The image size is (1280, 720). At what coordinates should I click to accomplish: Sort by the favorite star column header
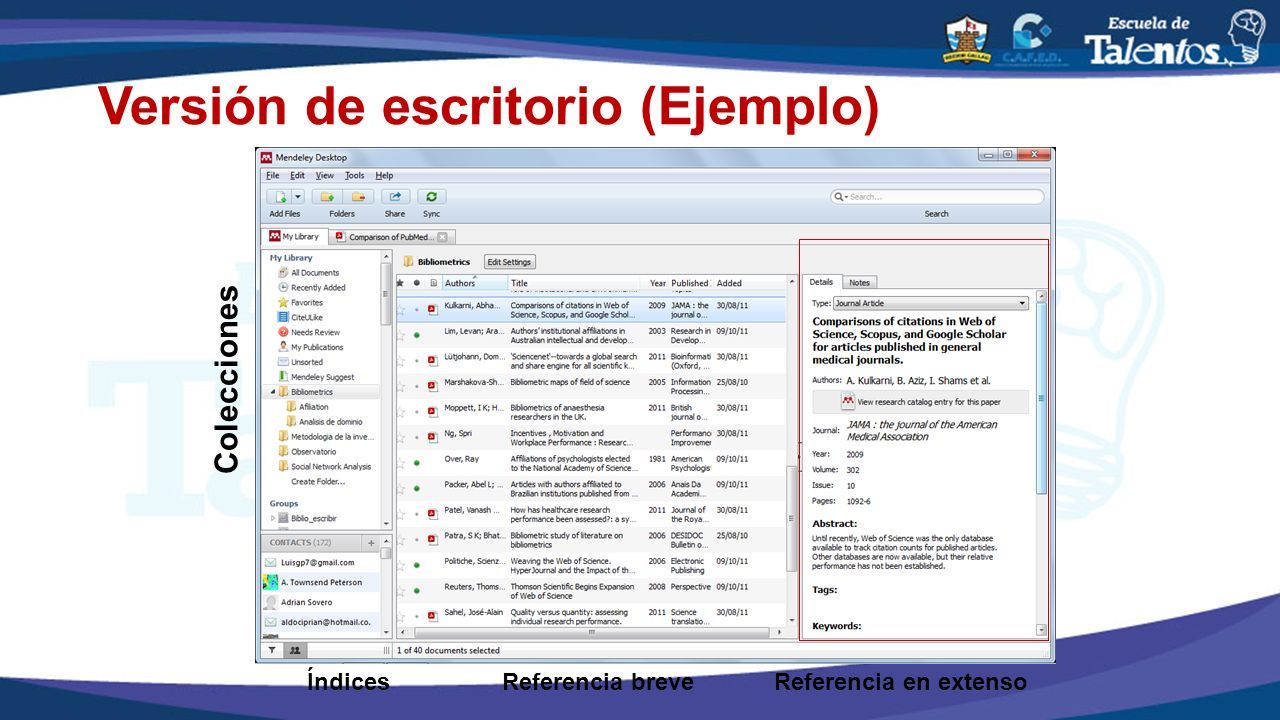click(401, 283)
